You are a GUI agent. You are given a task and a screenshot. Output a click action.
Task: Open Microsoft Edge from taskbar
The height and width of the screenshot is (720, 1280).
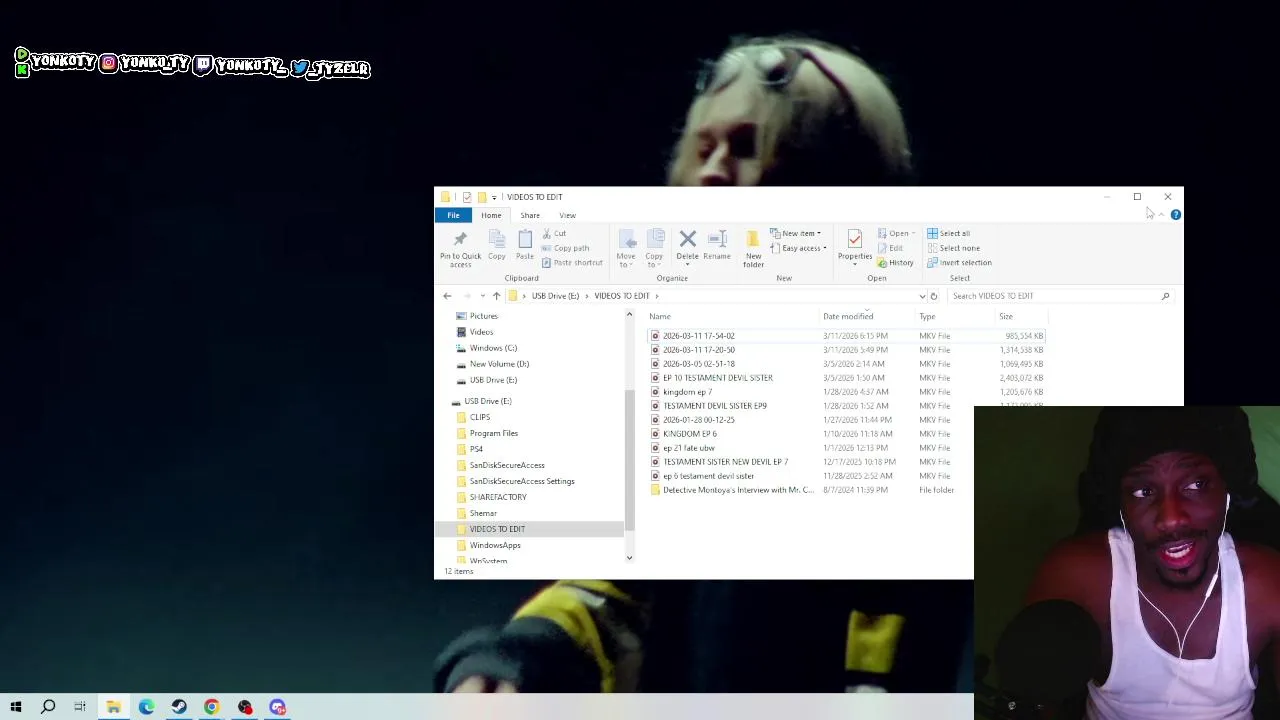(146, 707)
